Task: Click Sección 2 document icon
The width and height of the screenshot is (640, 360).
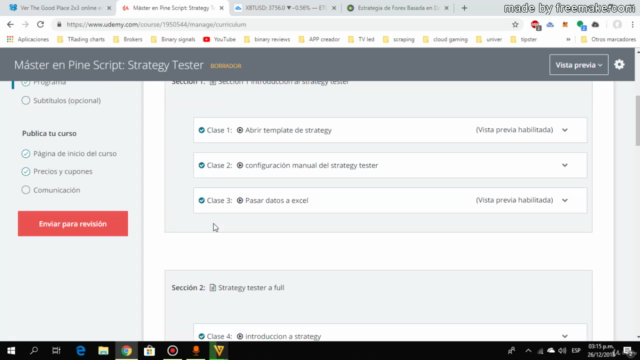Action: pos(213,287)
